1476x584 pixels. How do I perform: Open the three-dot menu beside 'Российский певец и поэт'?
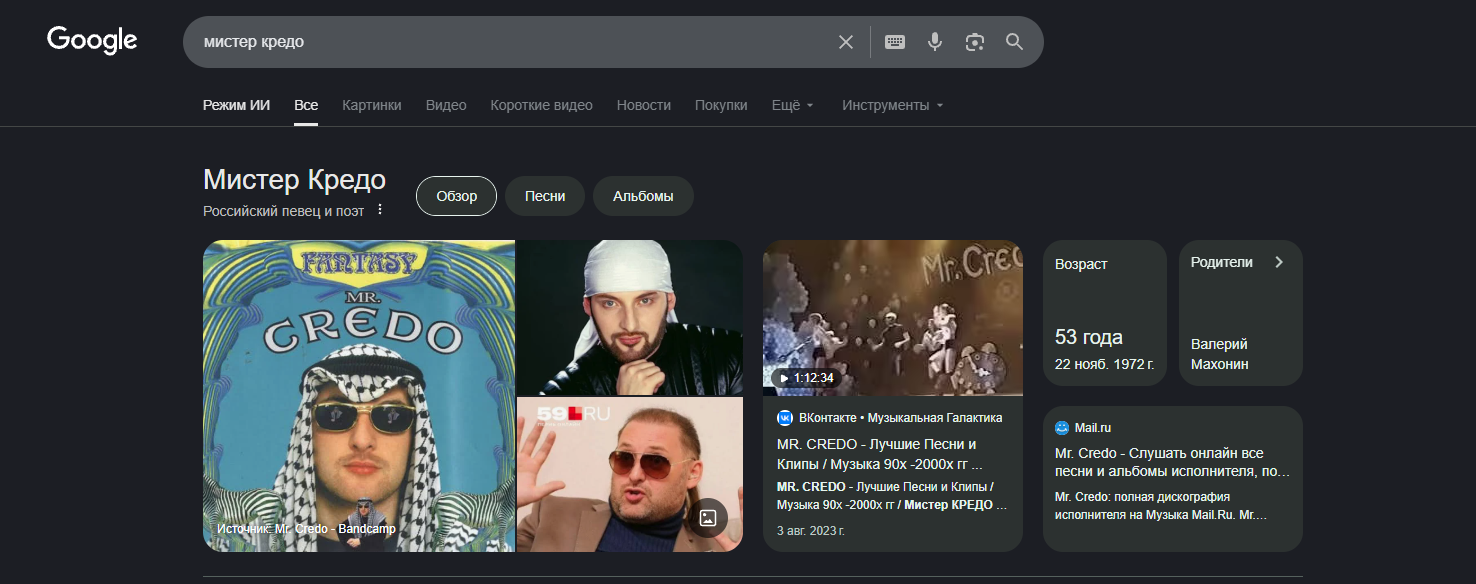pyautogui.click(x=379, y=210)
